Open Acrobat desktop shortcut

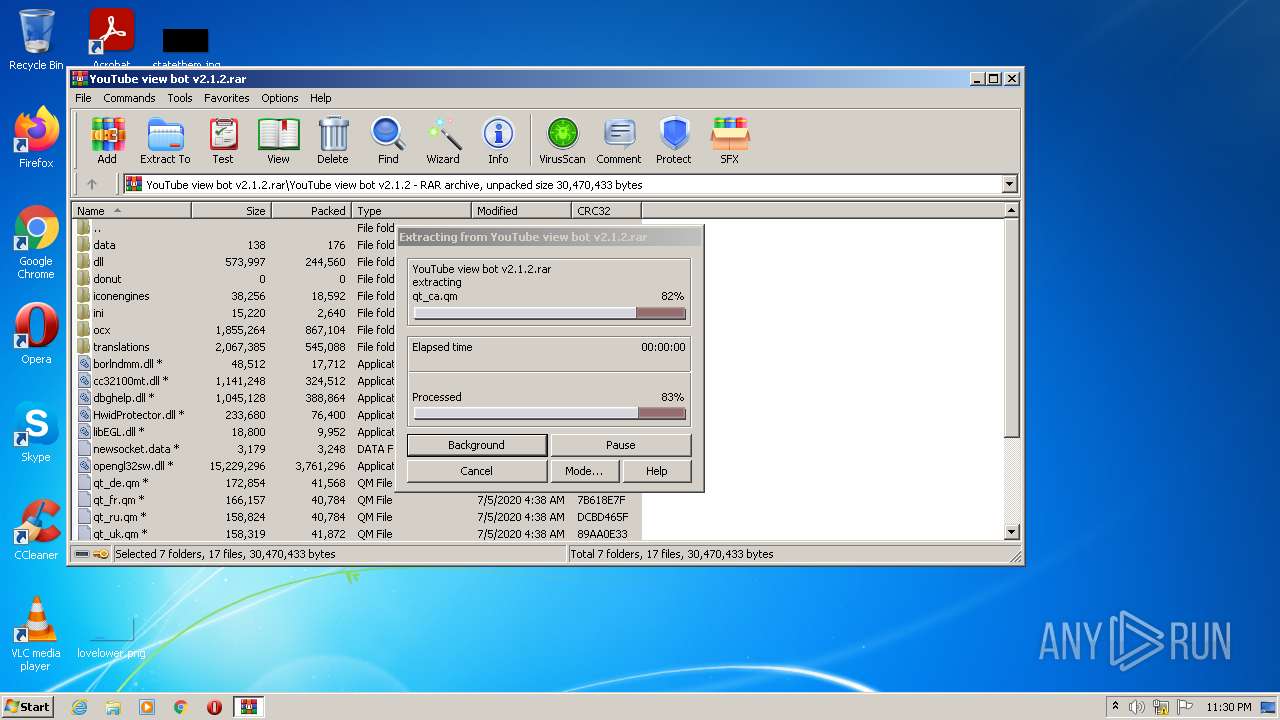111,38
